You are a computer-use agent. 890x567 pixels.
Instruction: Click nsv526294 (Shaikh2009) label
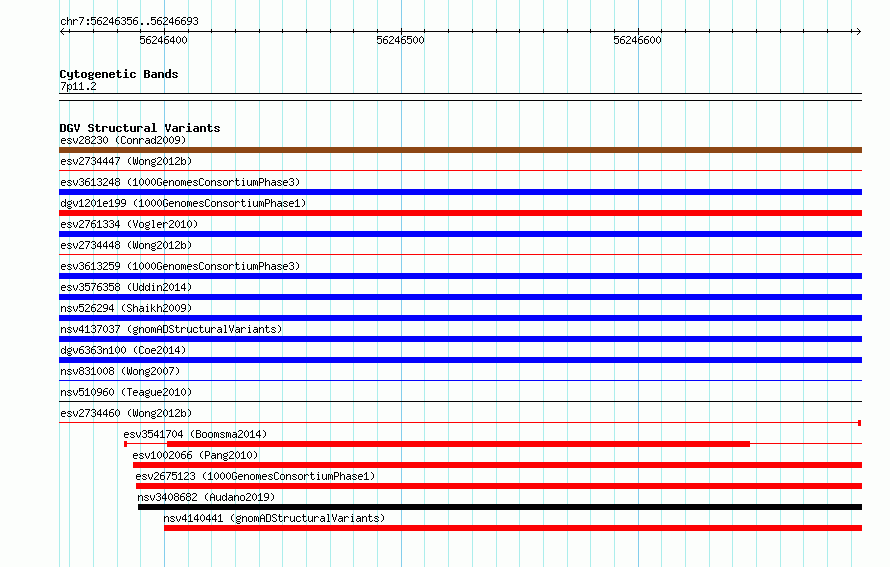click(x=126, y=308)
